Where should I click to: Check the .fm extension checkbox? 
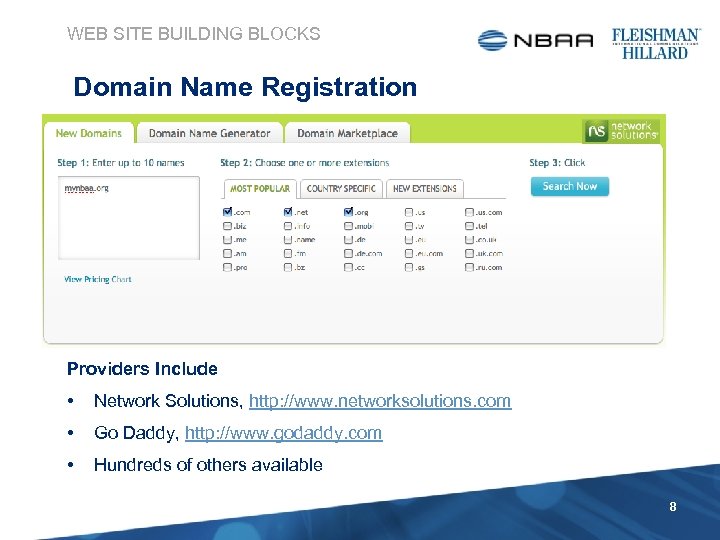pos(288,253)
